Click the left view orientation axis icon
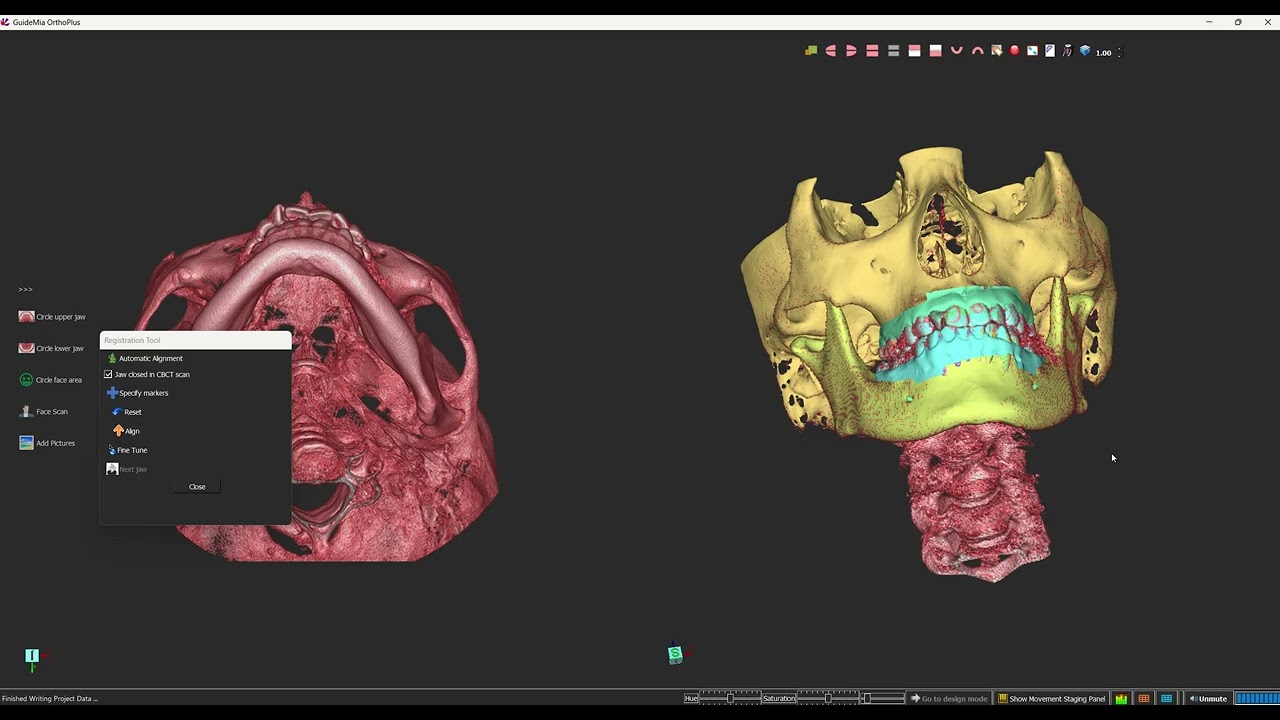Image resolution: width=1280 pixels, height=720 pixels. (34, 656)
